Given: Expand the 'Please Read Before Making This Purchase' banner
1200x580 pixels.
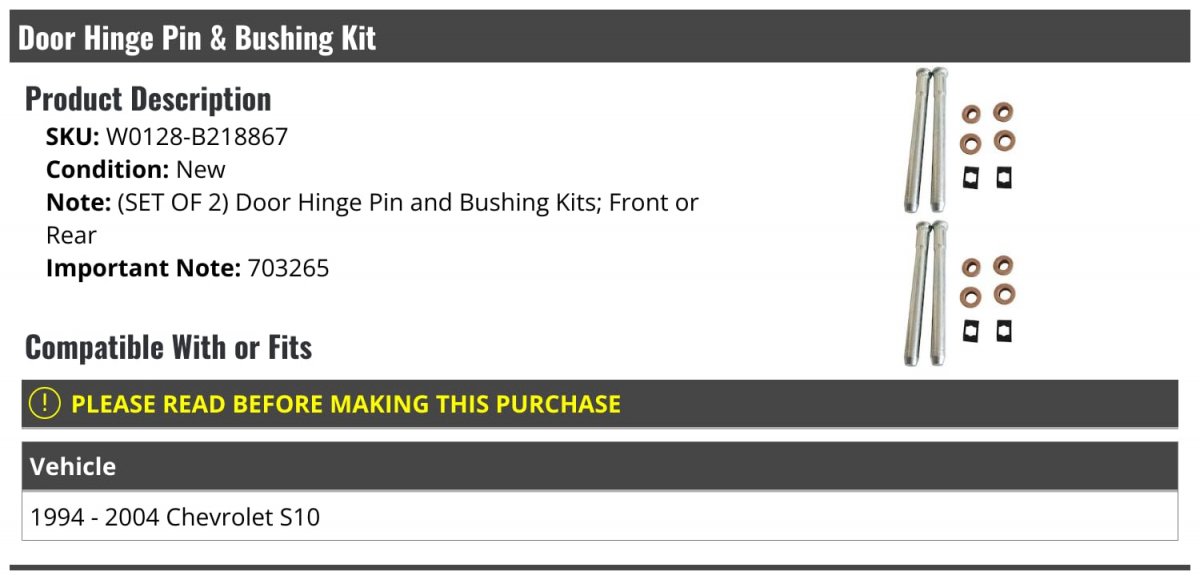Looking at the screenshot, I should (345, 404).
